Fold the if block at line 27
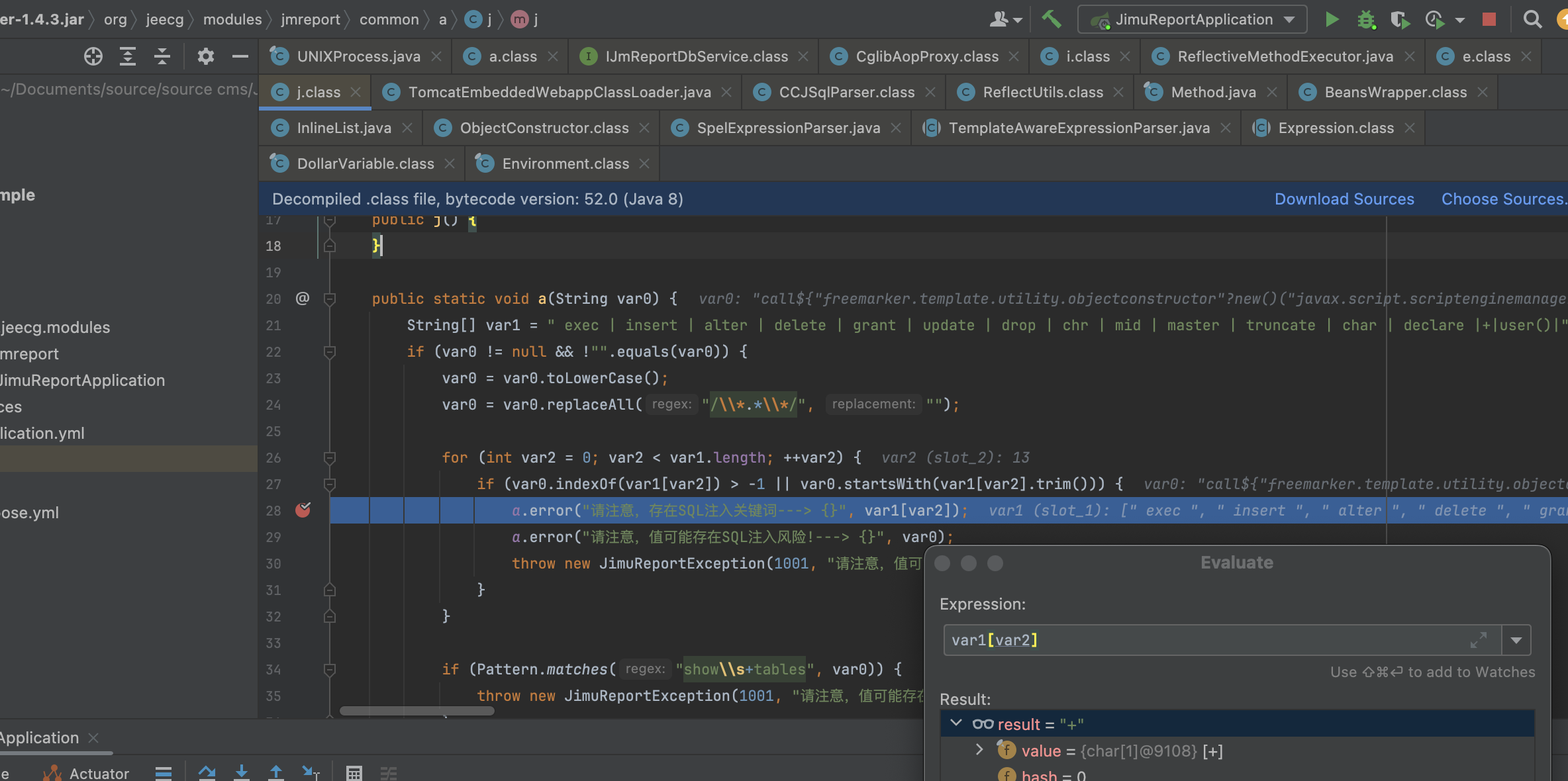This screenshot has width=1568, height=781. point(329,484)
